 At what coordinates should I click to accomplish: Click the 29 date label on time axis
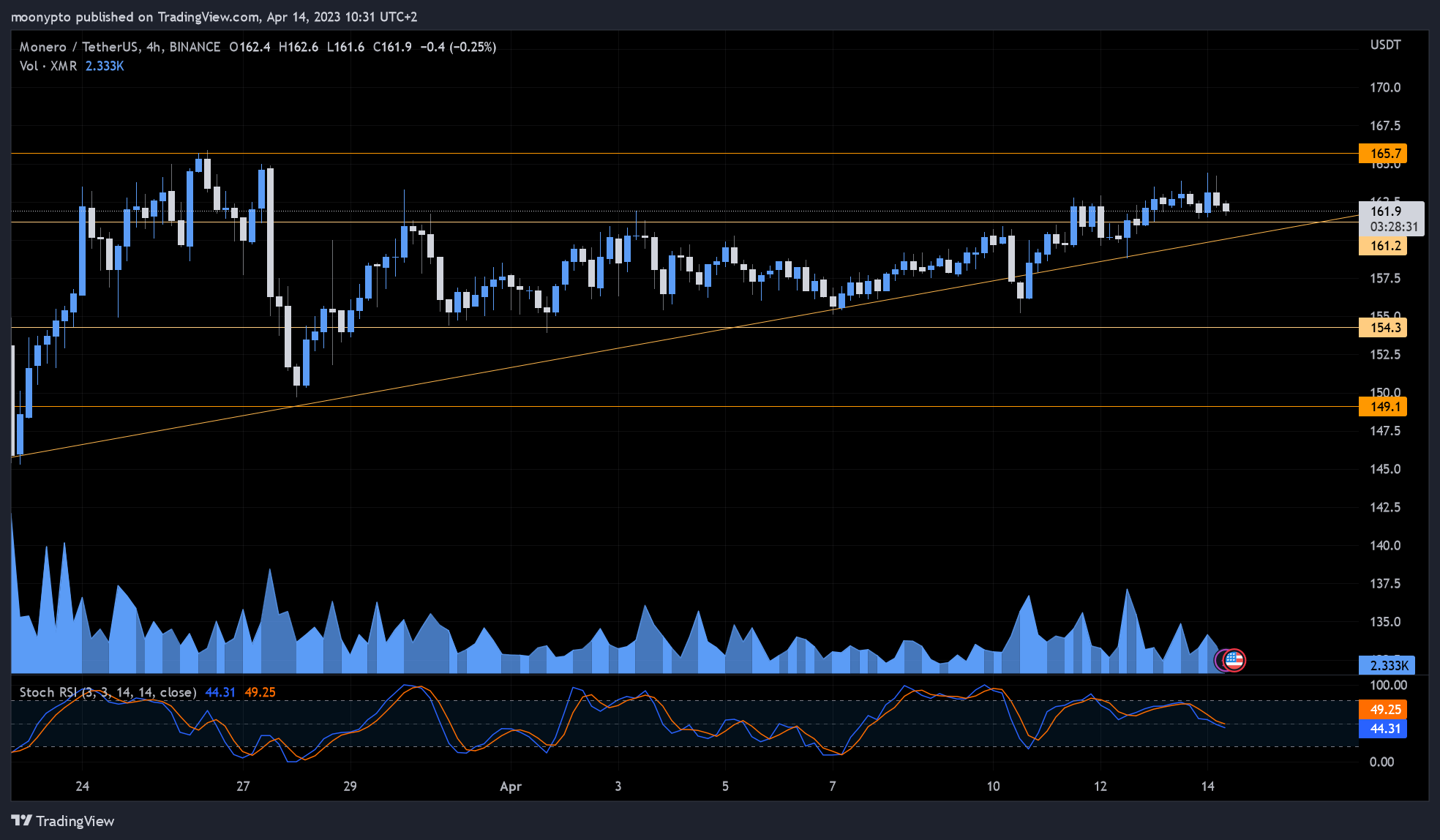[350, 787]
